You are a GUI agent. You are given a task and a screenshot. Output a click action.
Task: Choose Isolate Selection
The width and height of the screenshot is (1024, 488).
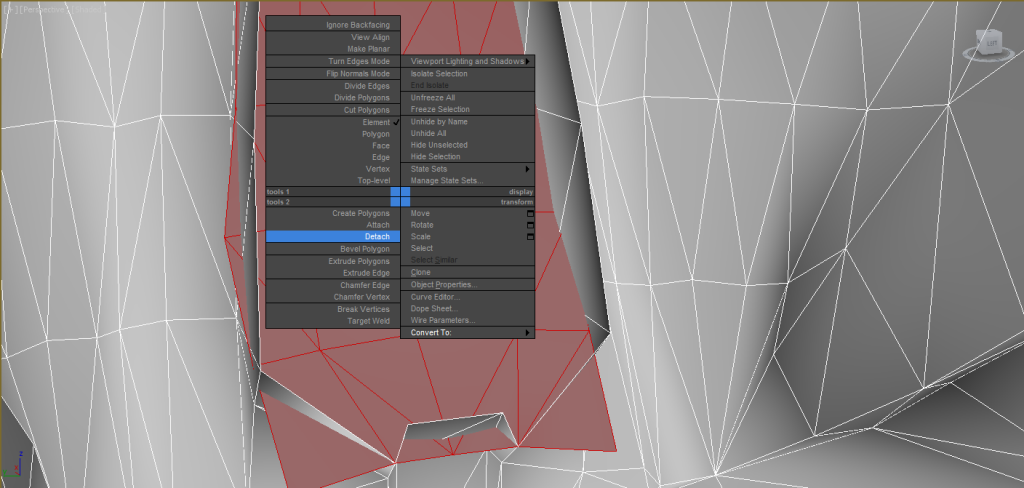click(468, 74)
